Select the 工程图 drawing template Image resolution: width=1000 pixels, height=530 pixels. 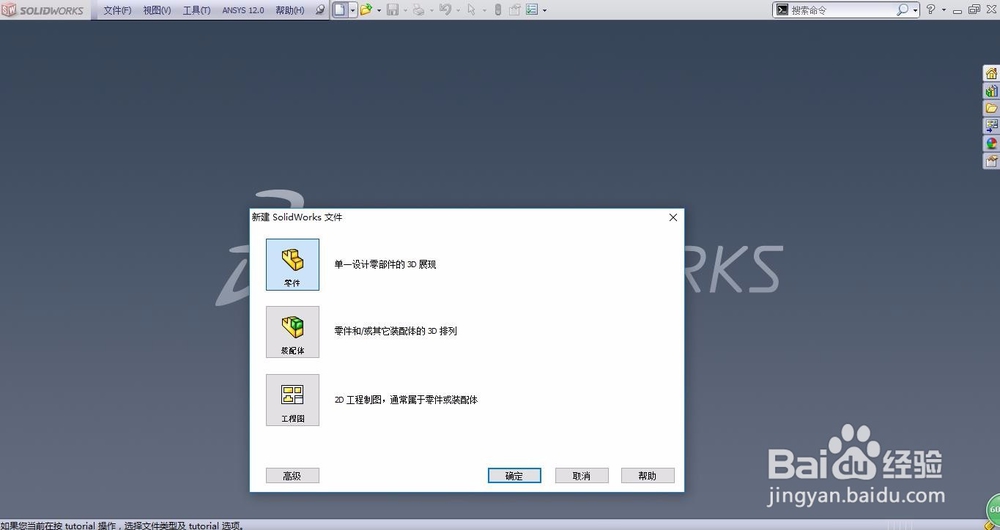click(x=292, y=400)
